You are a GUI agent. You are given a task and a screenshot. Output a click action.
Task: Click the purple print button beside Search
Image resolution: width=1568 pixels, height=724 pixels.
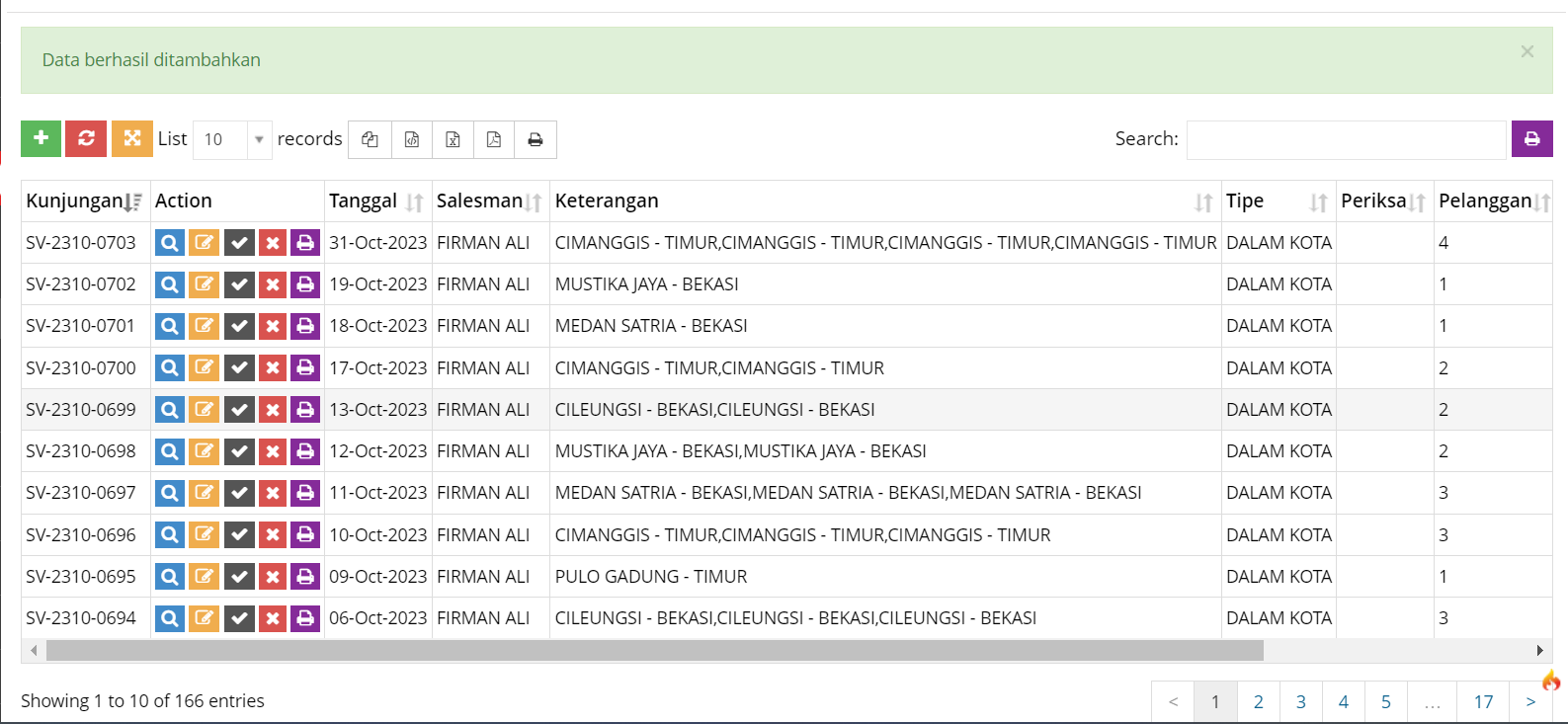1531,139
